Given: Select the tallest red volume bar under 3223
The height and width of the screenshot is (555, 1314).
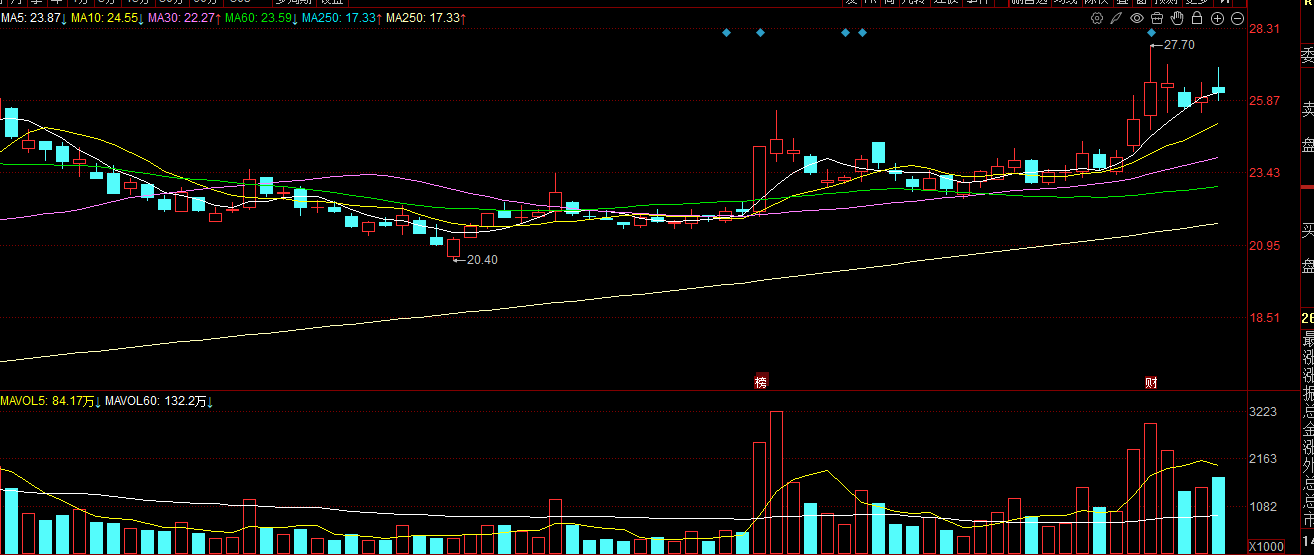Looking at the screenshot, I should coord(776,482).
